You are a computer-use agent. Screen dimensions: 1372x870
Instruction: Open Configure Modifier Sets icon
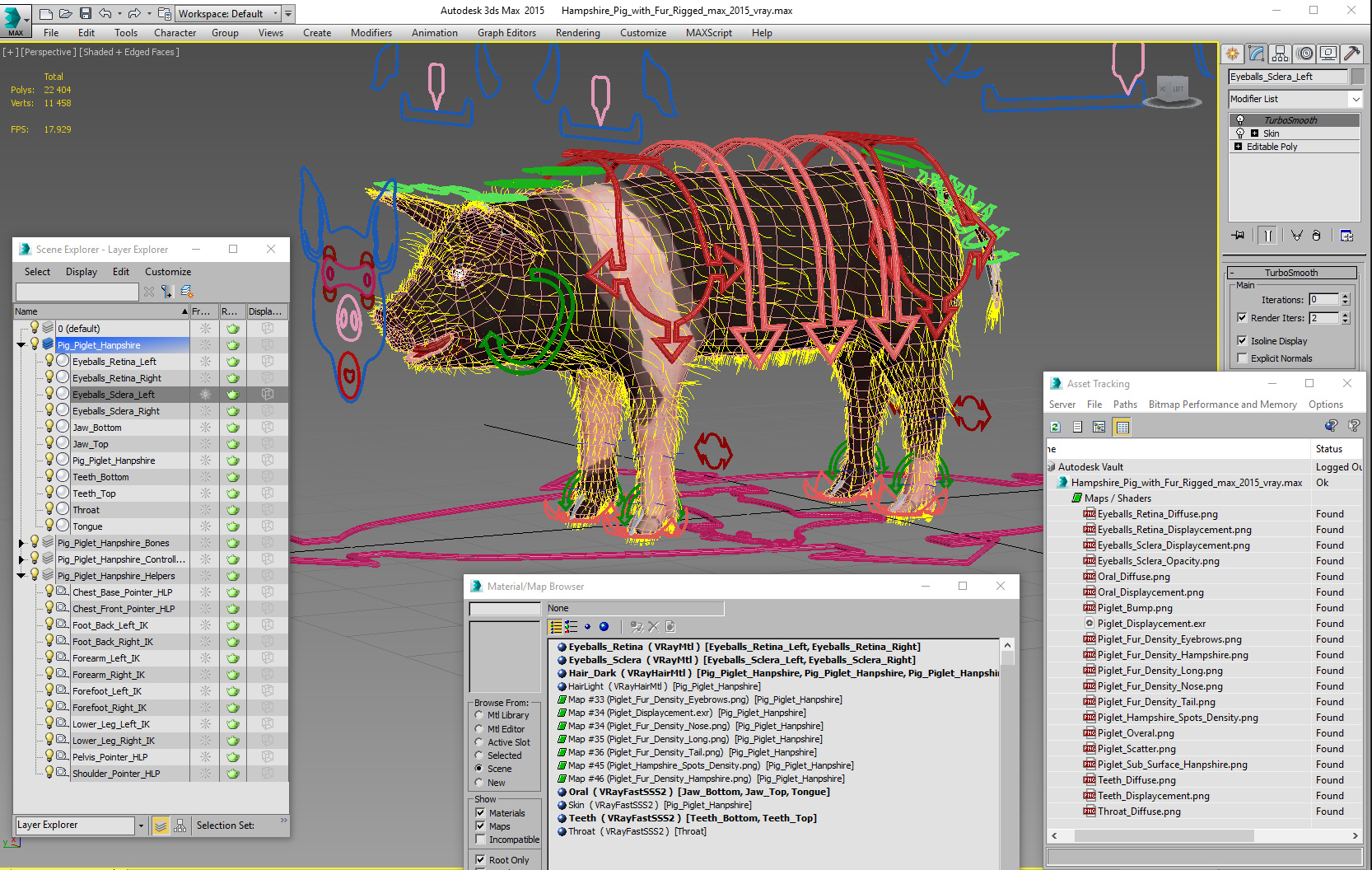point(1346,236)
